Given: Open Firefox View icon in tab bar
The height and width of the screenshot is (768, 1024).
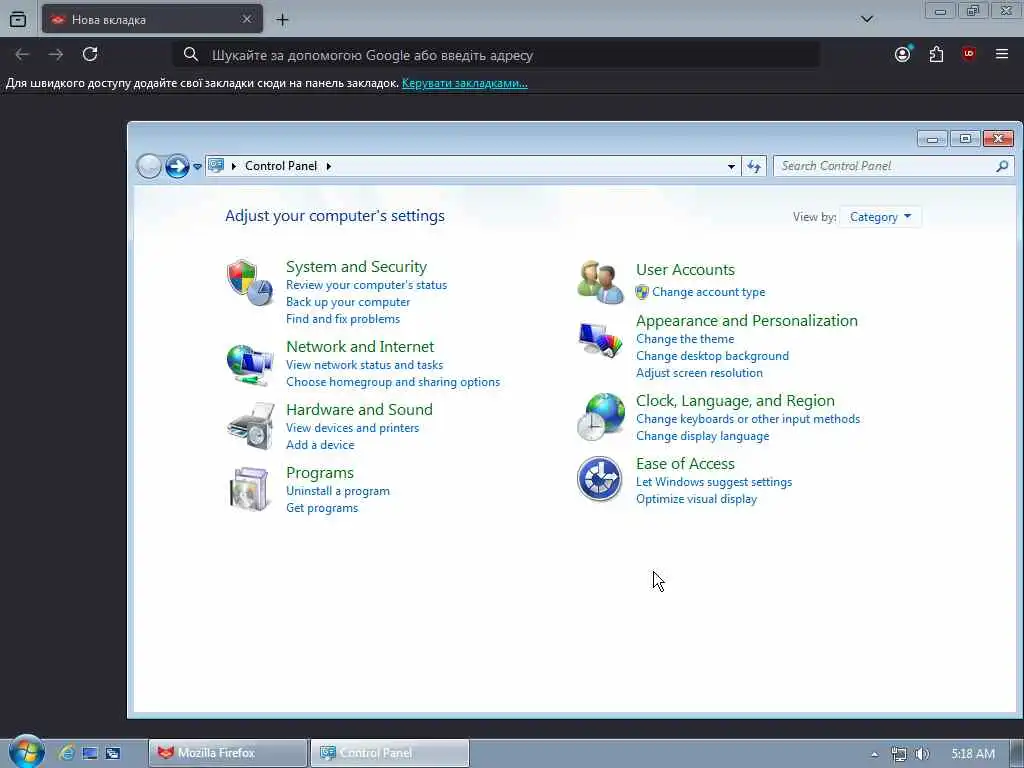Looking at the screenshot, I should 18,20.
